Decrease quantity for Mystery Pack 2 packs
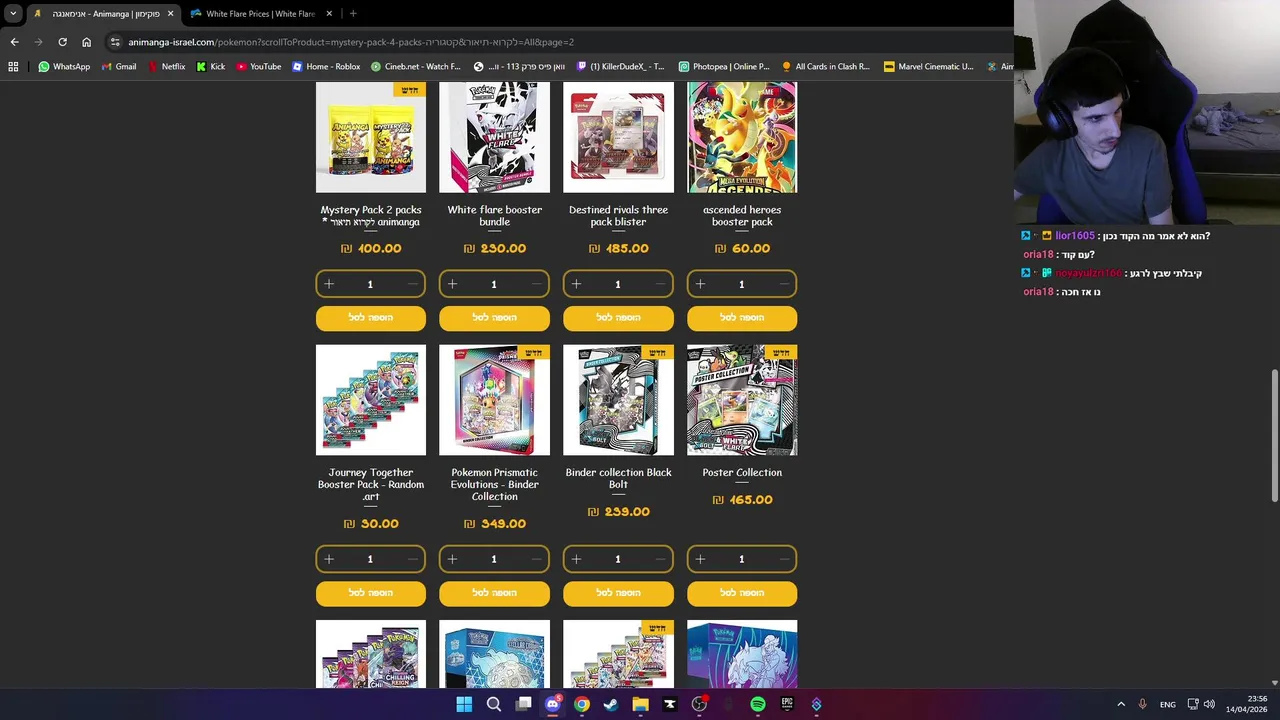This screenshot has width=1280, height=720. 413,284
